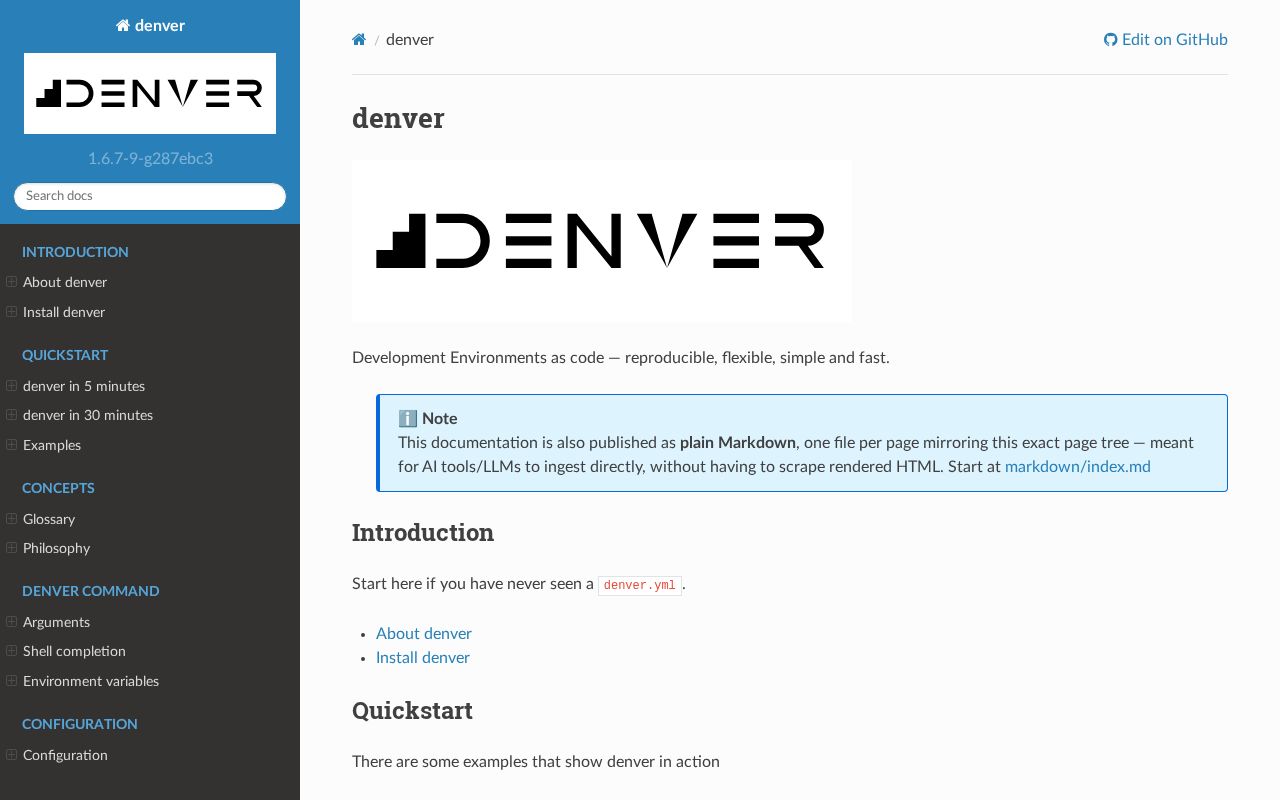Focus the Search docs field
Screen dimensions: 1280x800
(x=150, y=196)
